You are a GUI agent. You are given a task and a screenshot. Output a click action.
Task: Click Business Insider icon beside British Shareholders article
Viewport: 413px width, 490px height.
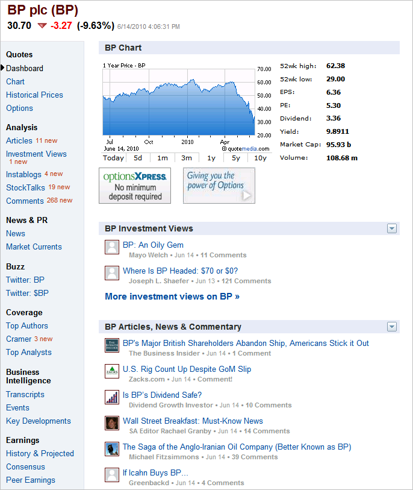(112, 345)
